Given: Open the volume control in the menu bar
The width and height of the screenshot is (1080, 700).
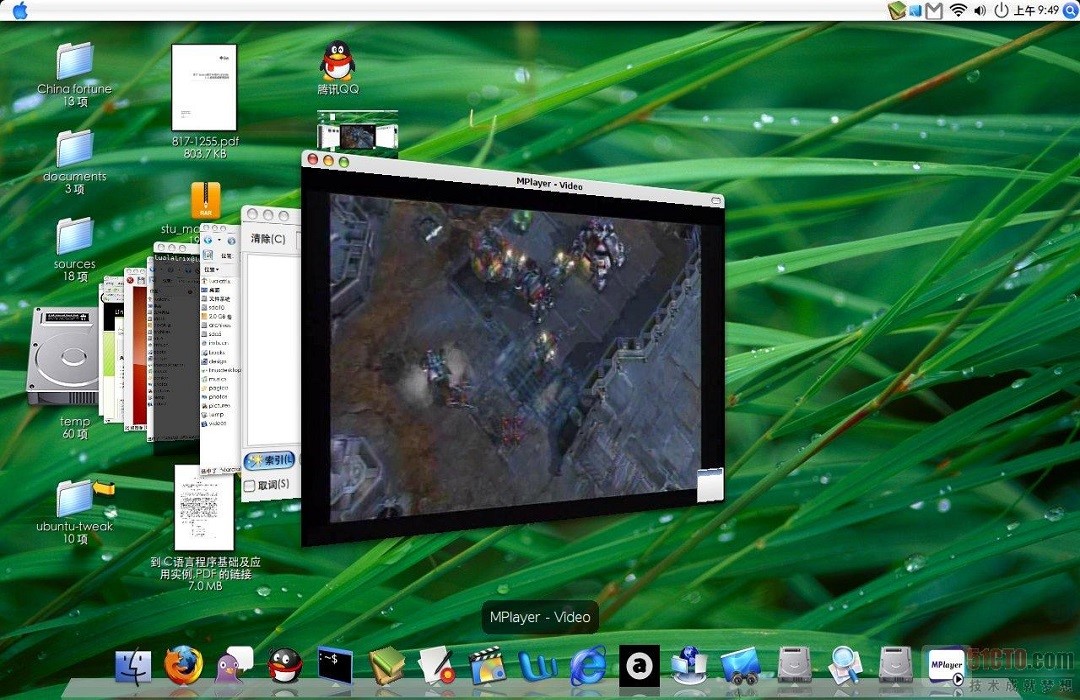Looking at the screenshot, I should [x=979, y=11].
